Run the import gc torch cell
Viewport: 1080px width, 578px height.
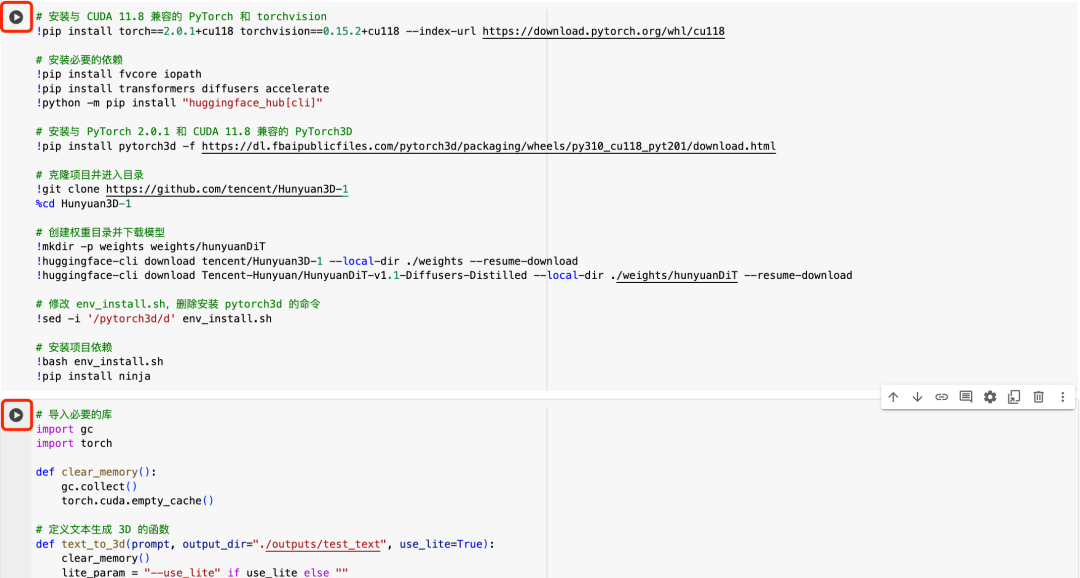point(16,415)
